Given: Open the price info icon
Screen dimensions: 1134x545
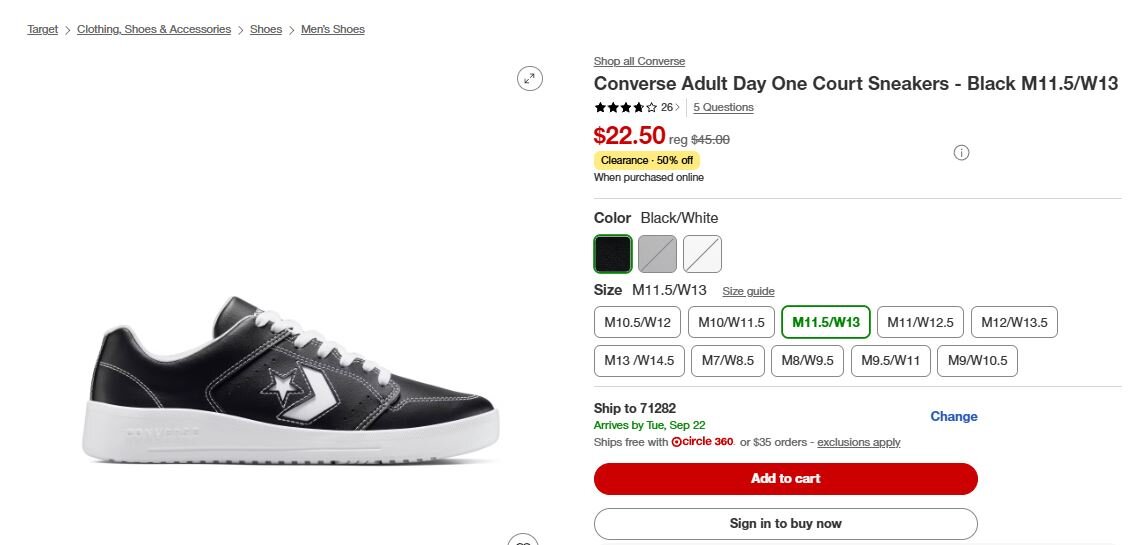Looking at the screenshot, I should 961,153.
